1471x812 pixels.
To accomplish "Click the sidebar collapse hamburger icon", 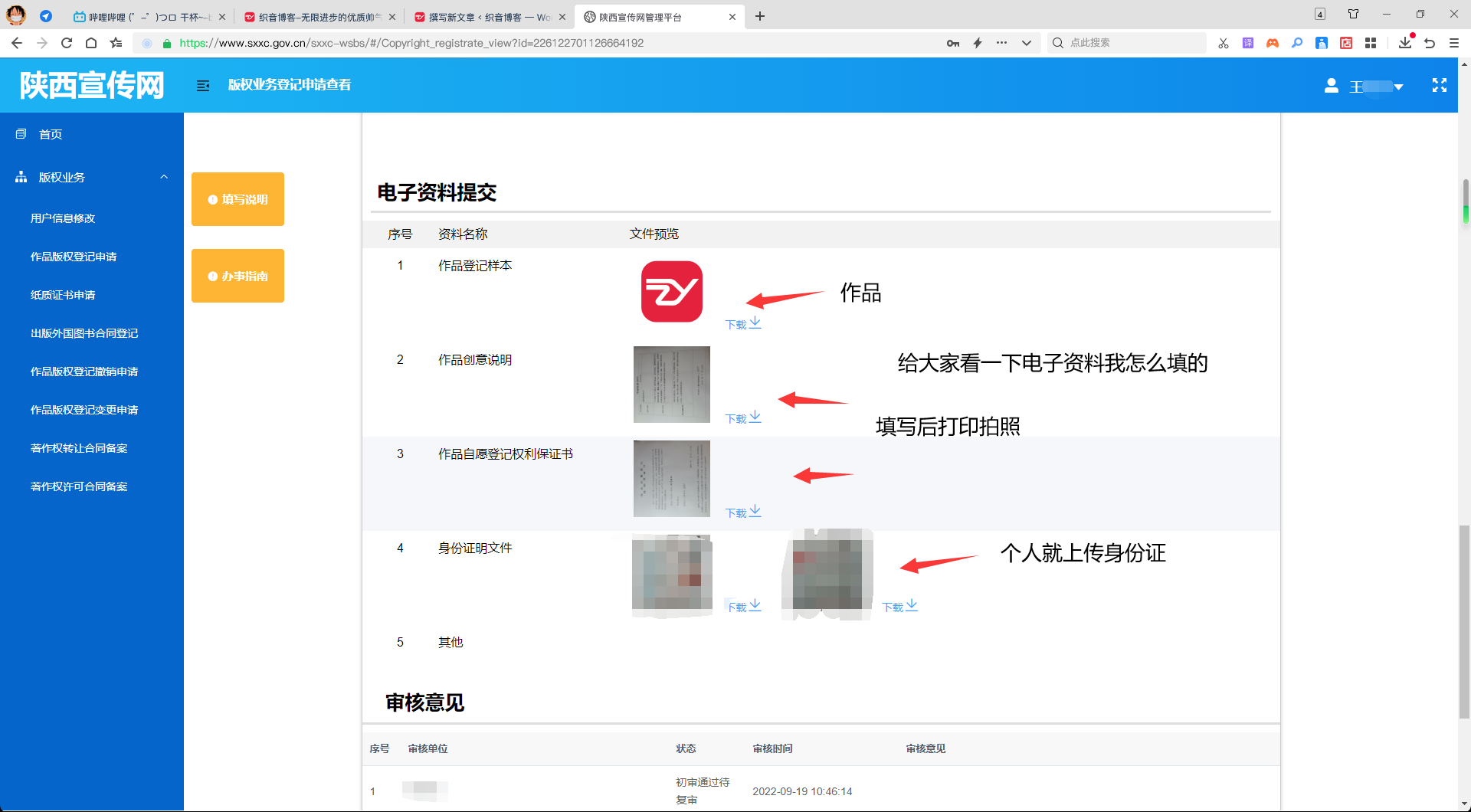I will point(203,86).
